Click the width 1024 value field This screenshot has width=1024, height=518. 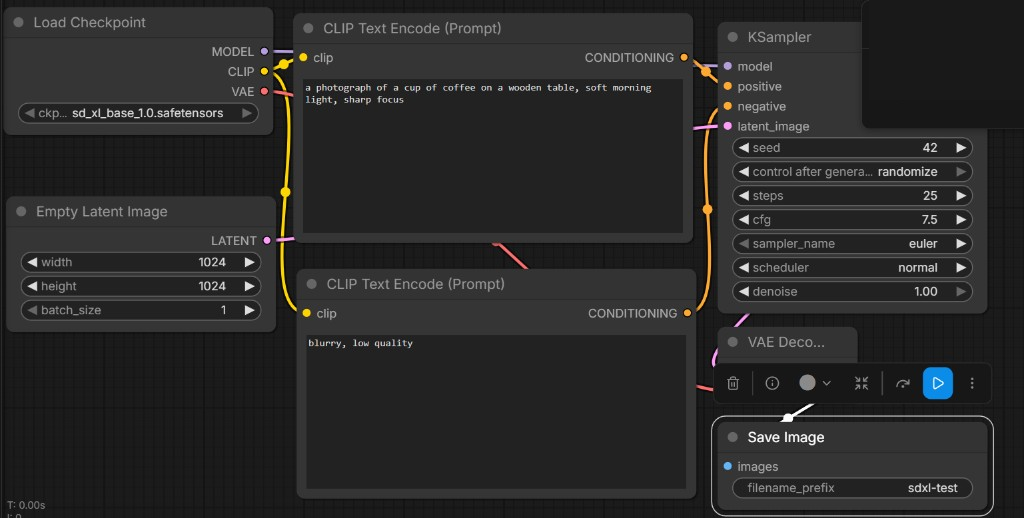(140, 262)
